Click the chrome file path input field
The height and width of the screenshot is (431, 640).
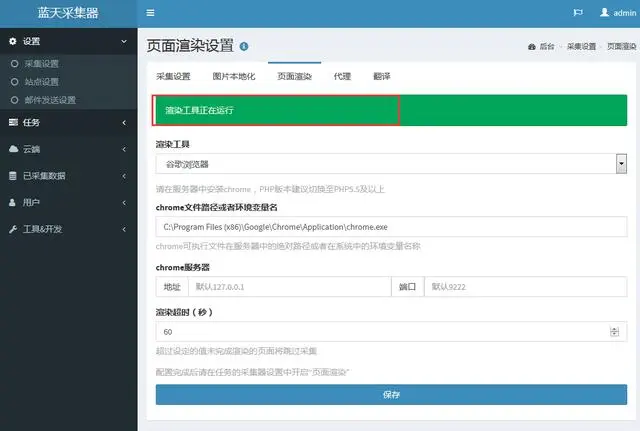click(391, 227)
